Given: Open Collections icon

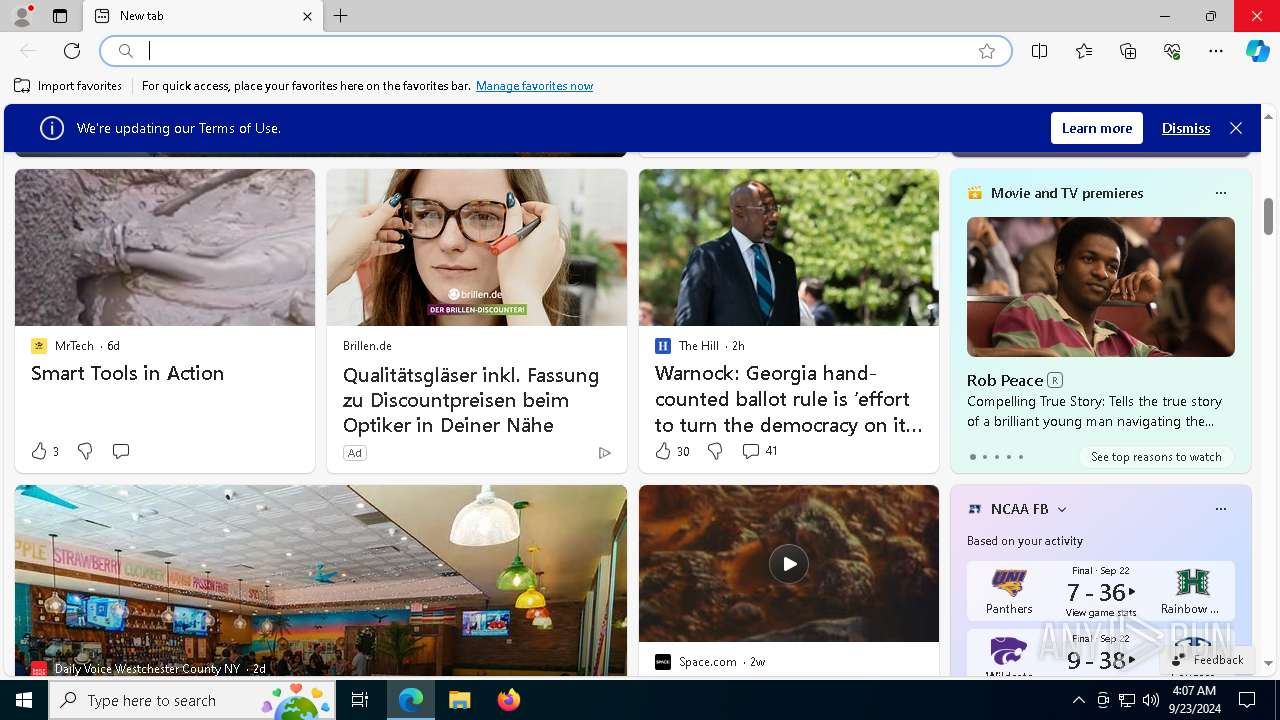Looking at the screenshot, I should (1128, 51).
